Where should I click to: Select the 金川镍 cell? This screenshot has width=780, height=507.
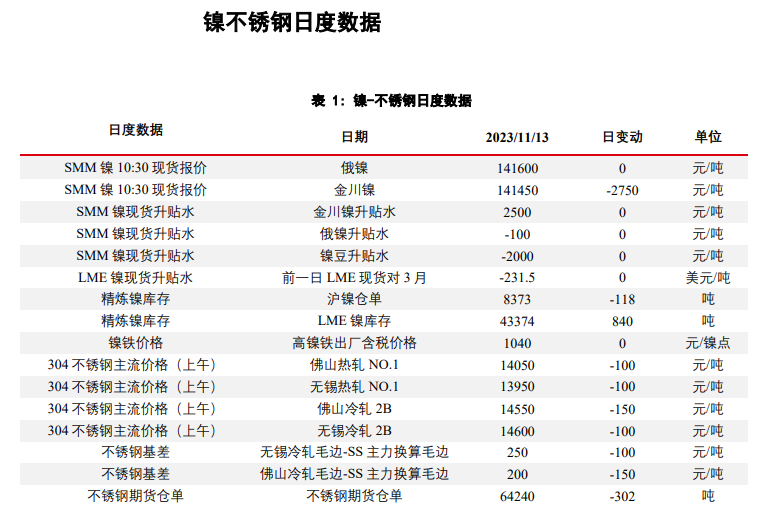point(354,190)
